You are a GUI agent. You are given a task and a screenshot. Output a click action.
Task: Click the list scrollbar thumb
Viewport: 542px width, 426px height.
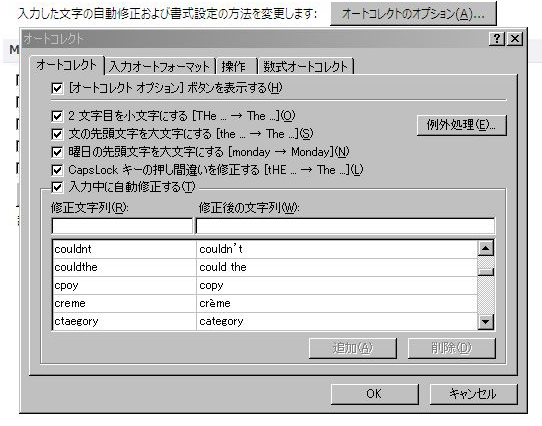[486, 271]
